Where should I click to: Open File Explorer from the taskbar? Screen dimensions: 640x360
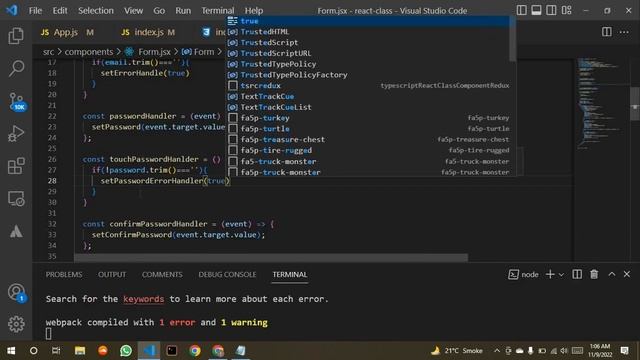click(80, 351)
